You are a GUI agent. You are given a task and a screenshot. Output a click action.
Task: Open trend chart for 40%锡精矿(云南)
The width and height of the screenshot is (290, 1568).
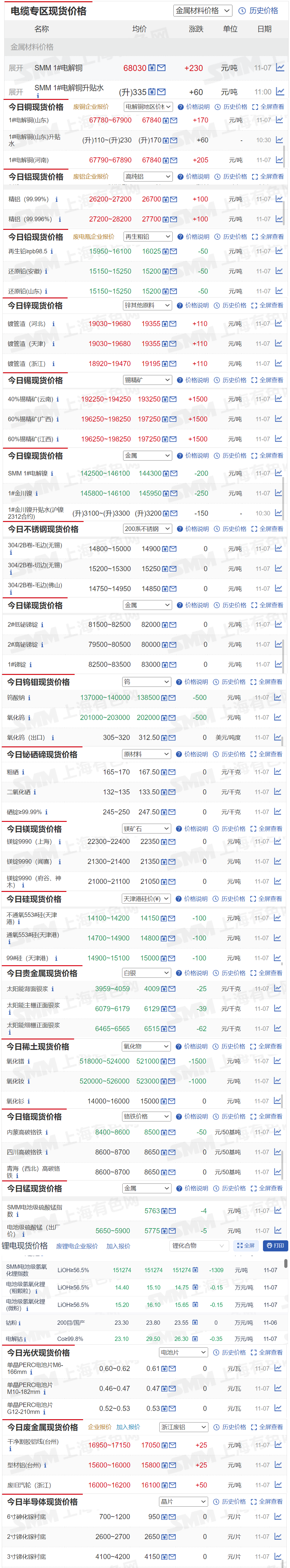coord(278,399)
